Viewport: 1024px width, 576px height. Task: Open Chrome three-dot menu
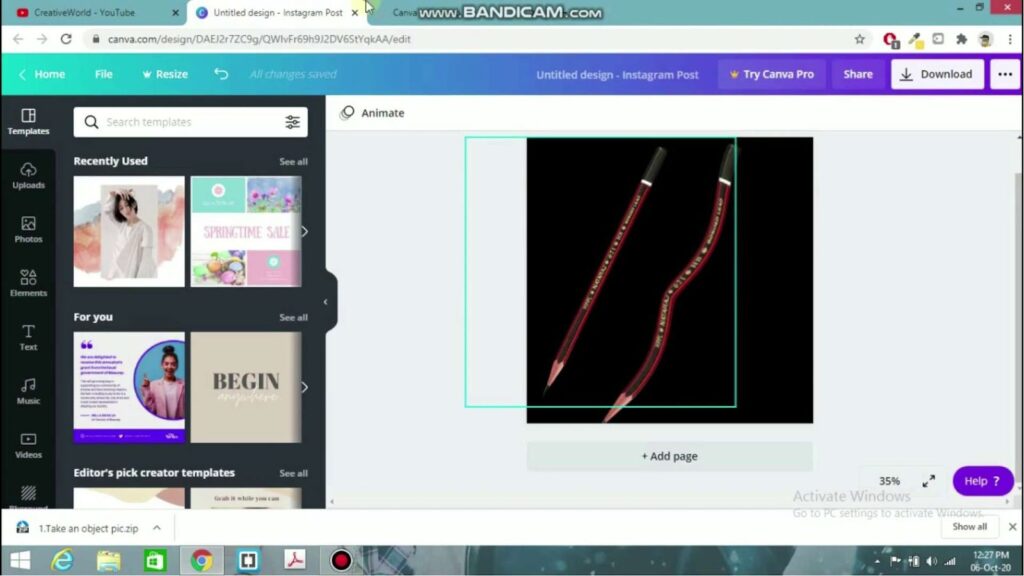[x=1010, y=39]
